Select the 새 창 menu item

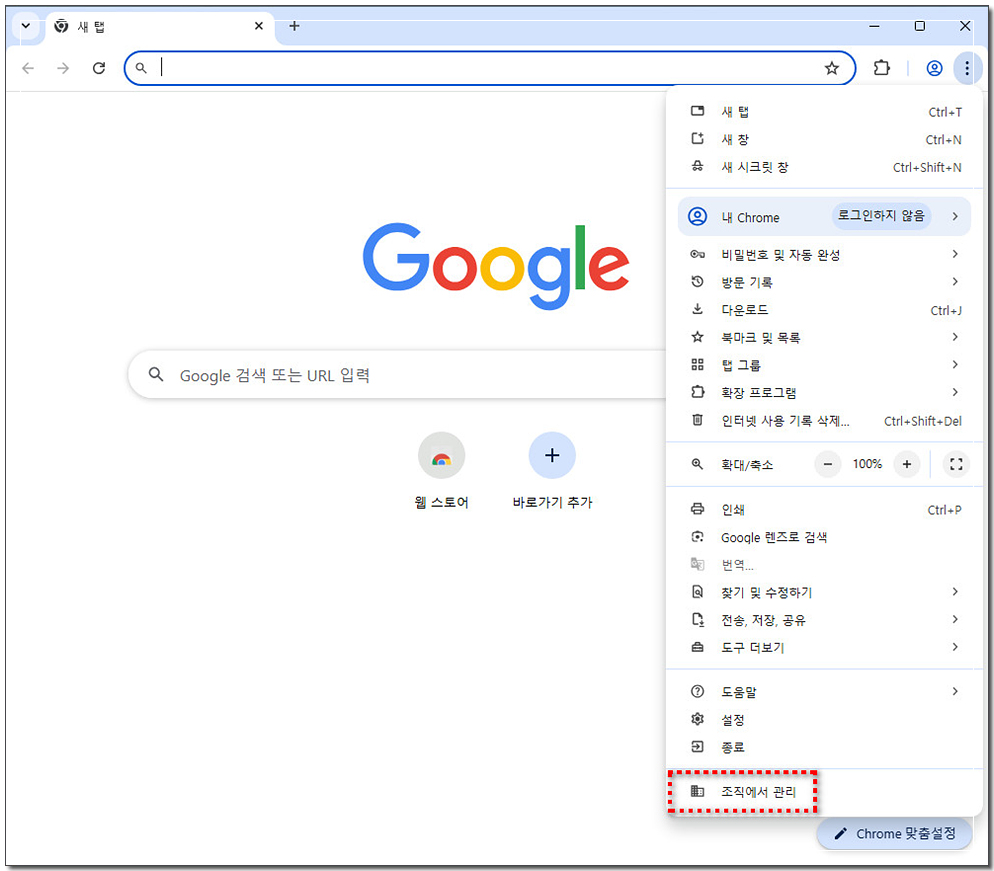[x=825, y=139]
